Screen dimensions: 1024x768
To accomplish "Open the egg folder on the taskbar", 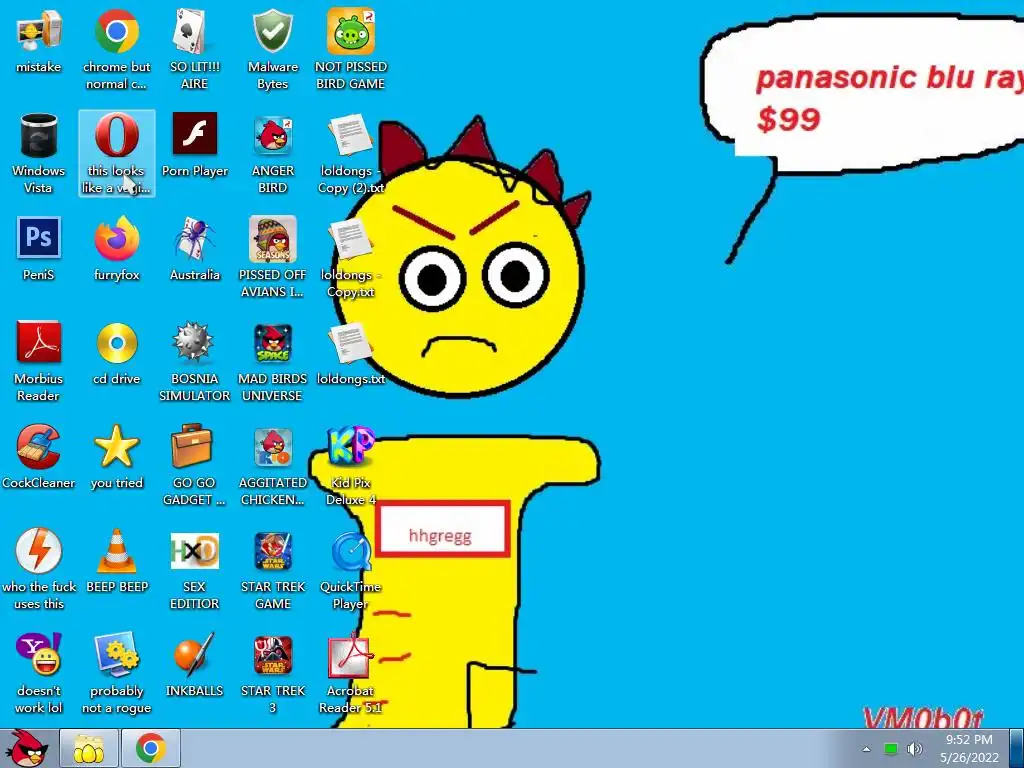I will click(89, 749).
